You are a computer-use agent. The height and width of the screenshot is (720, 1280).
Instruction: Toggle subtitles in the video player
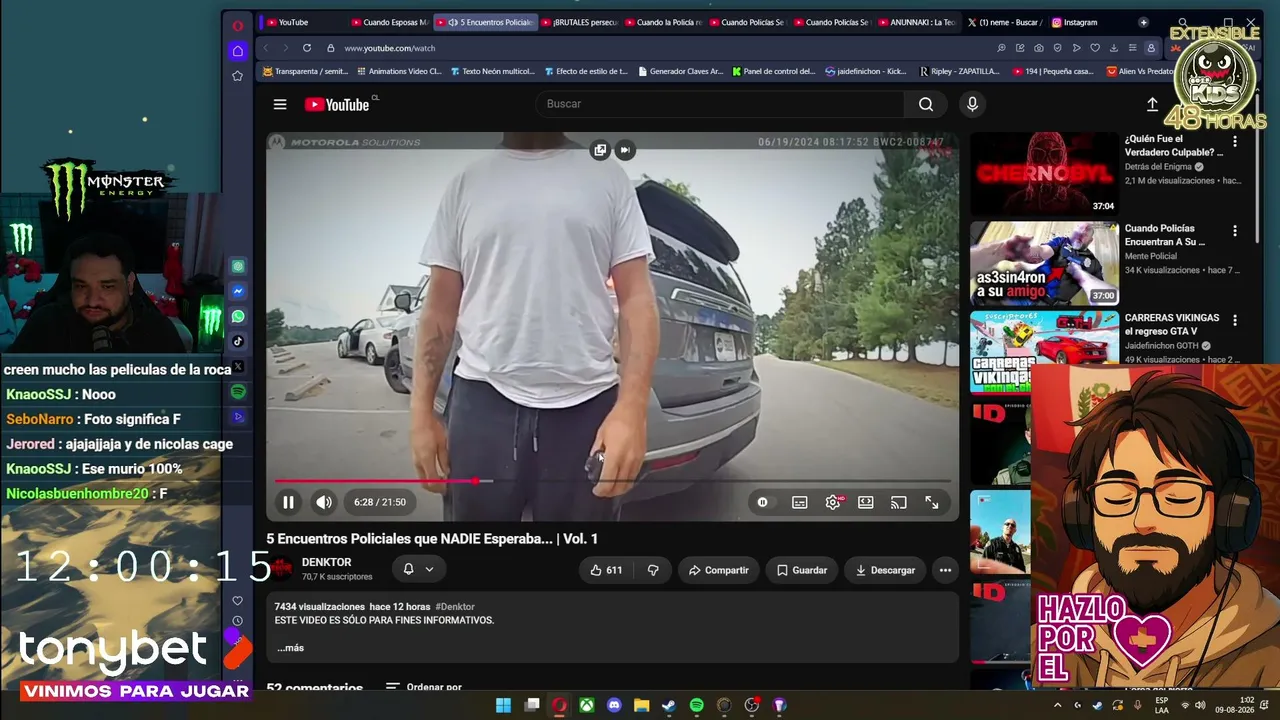(800, 502)
